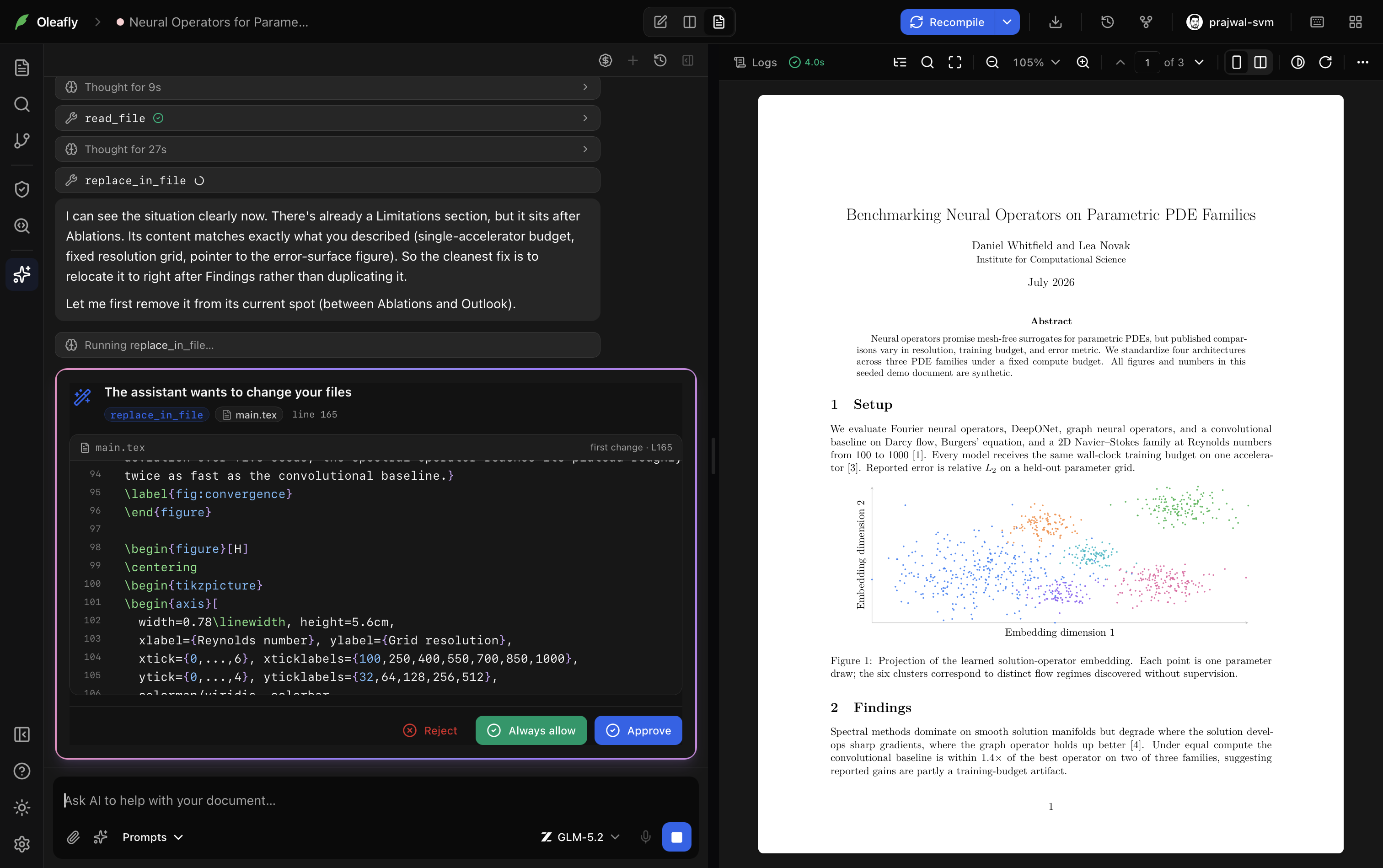Image resolution: width=1383 pixels, height=868 pixels.
Task: Open the fork/share network icon
Action: [1146, 22]
